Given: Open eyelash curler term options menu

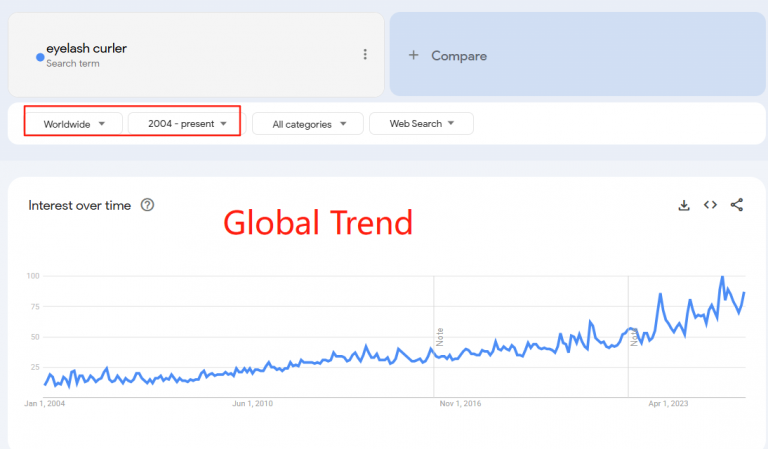Looking at the screenshot, I should click(365, 54).
